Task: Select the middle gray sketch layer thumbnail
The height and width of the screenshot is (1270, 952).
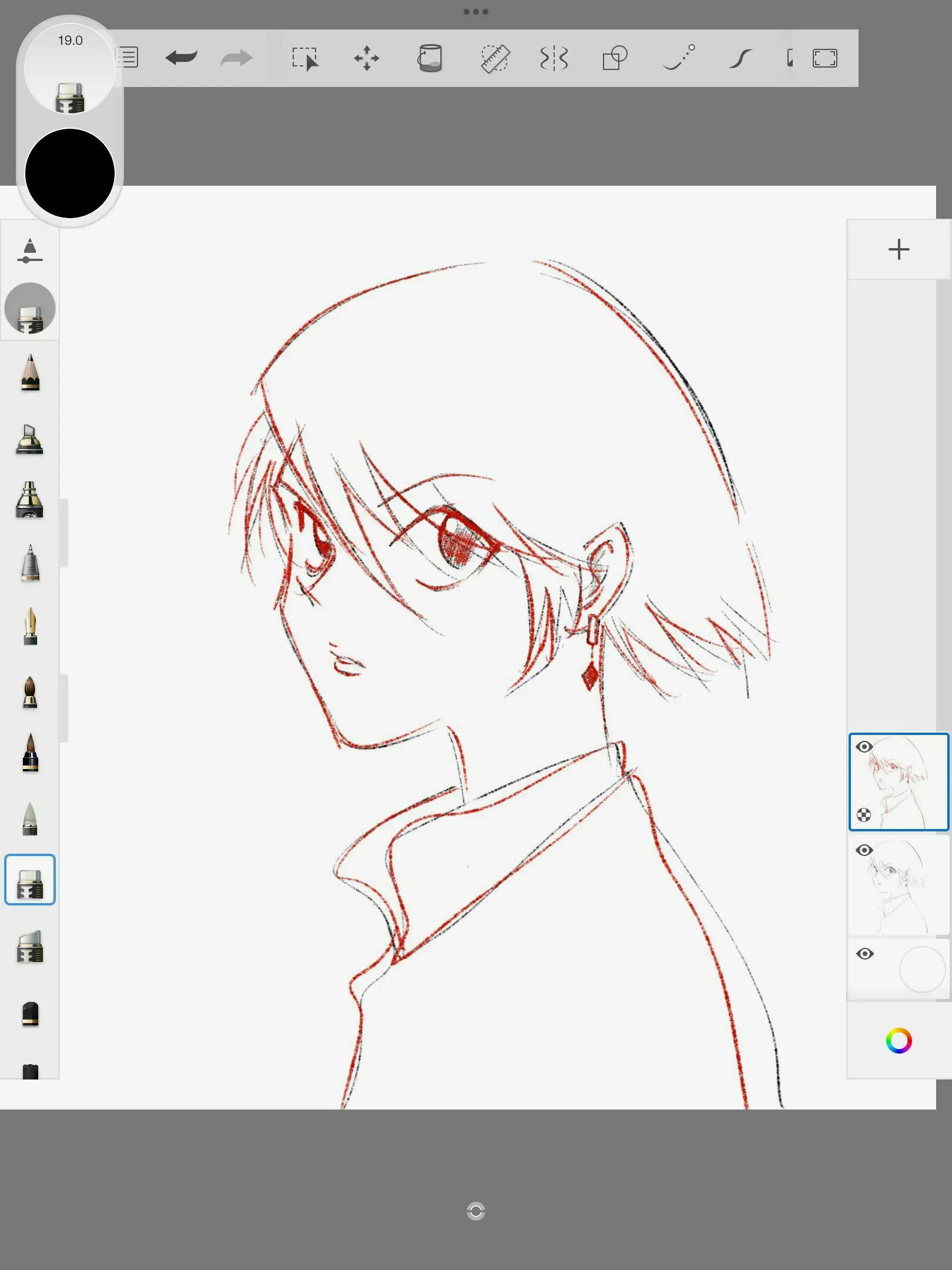Action: [x=899, y=885]
